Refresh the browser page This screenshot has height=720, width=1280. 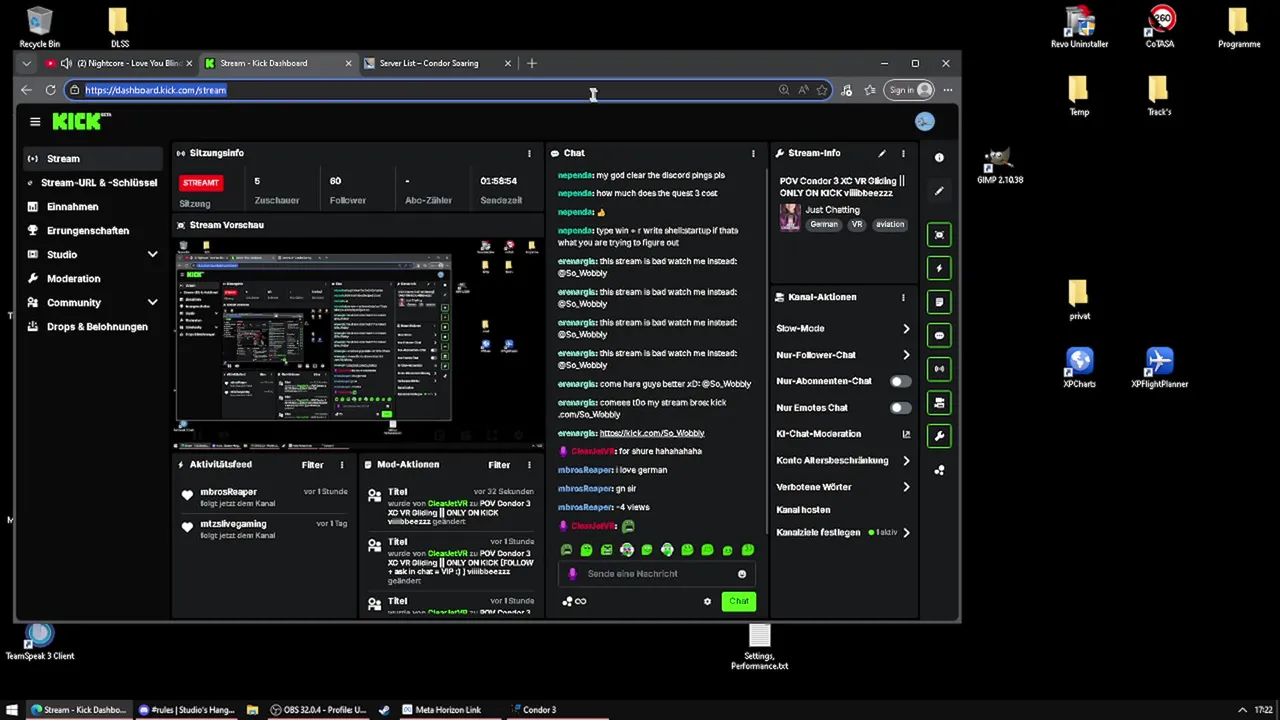[50, 90]
